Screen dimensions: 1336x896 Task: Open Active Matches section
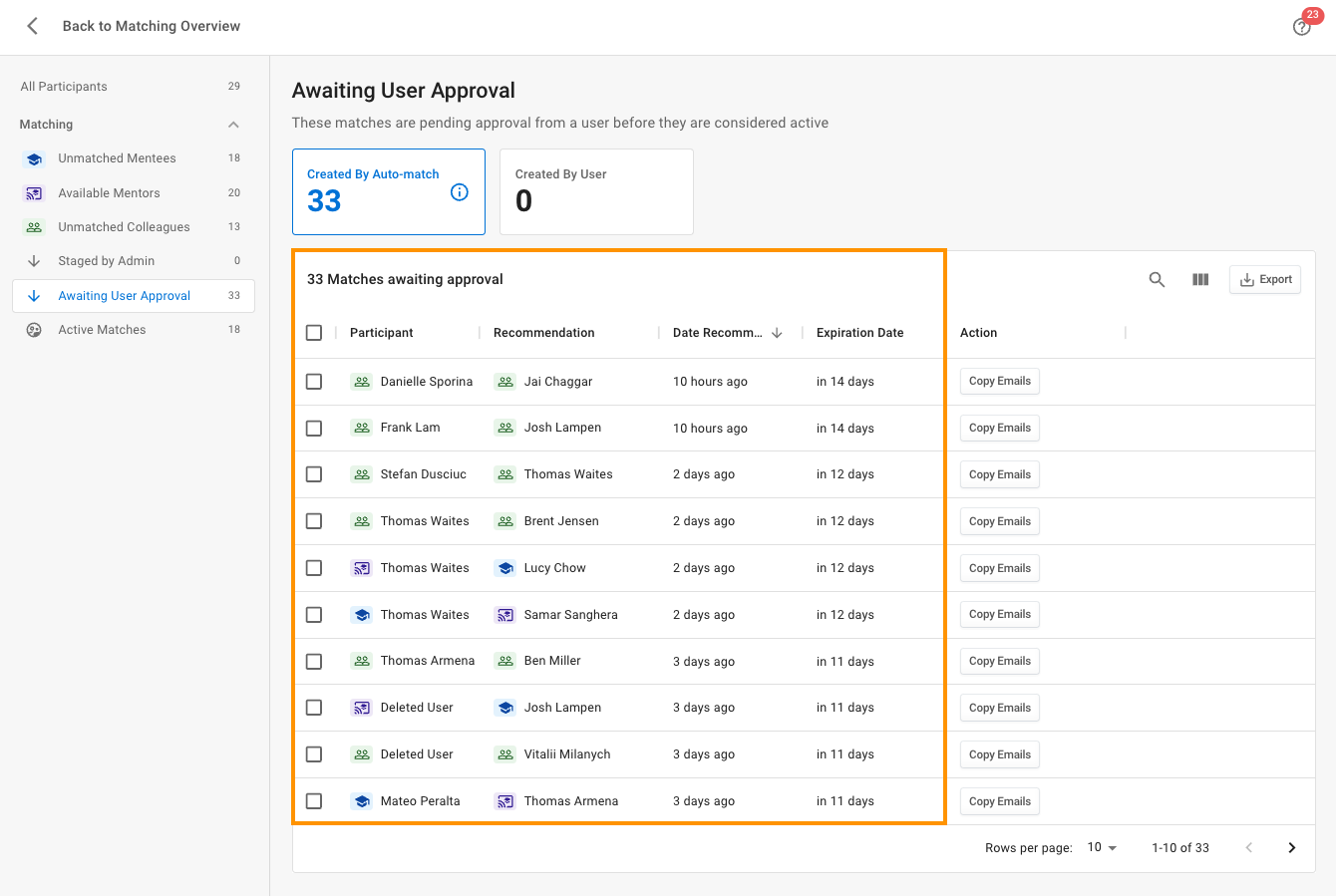134,330
